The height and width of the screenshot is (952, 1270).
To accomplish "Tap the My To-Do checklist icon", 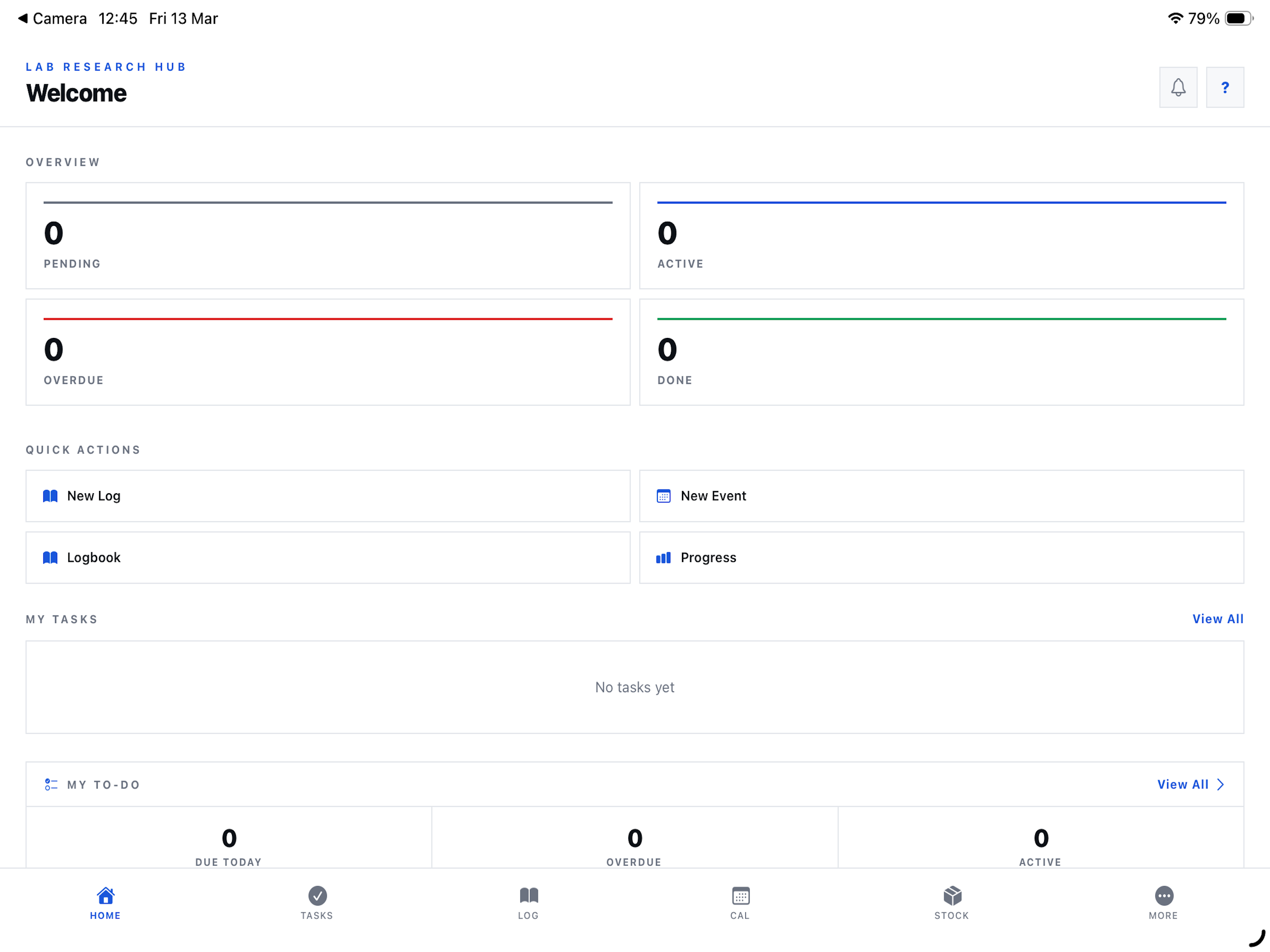I will (51, 784).
